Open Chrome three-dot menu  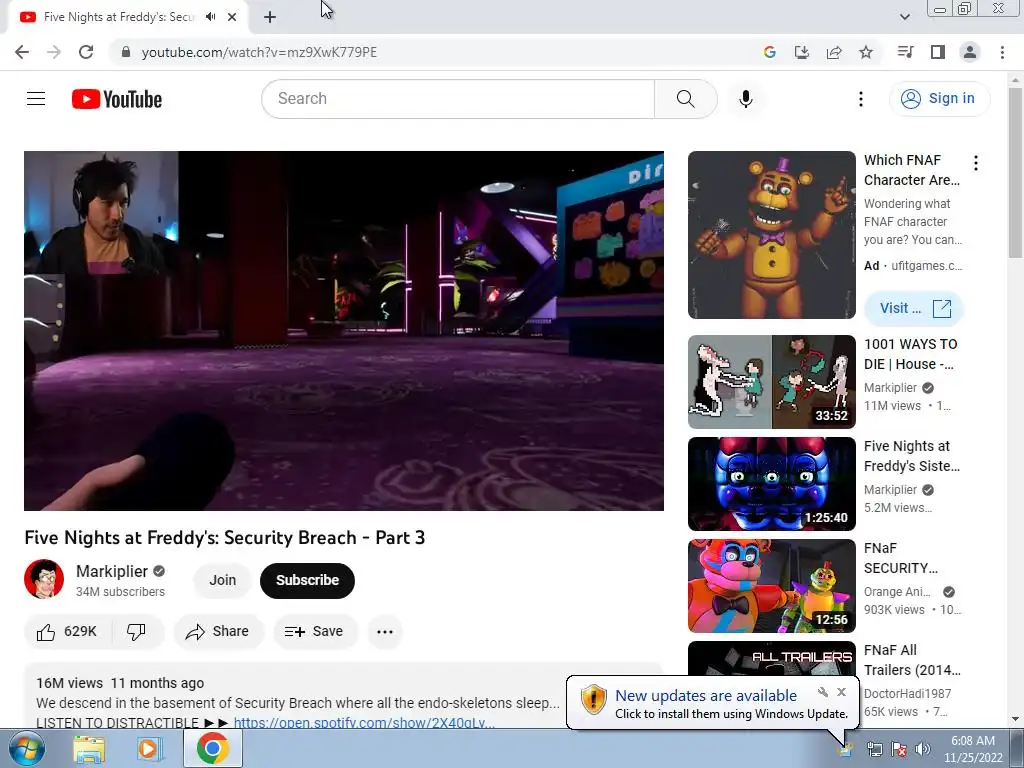tap(1002, 52)
